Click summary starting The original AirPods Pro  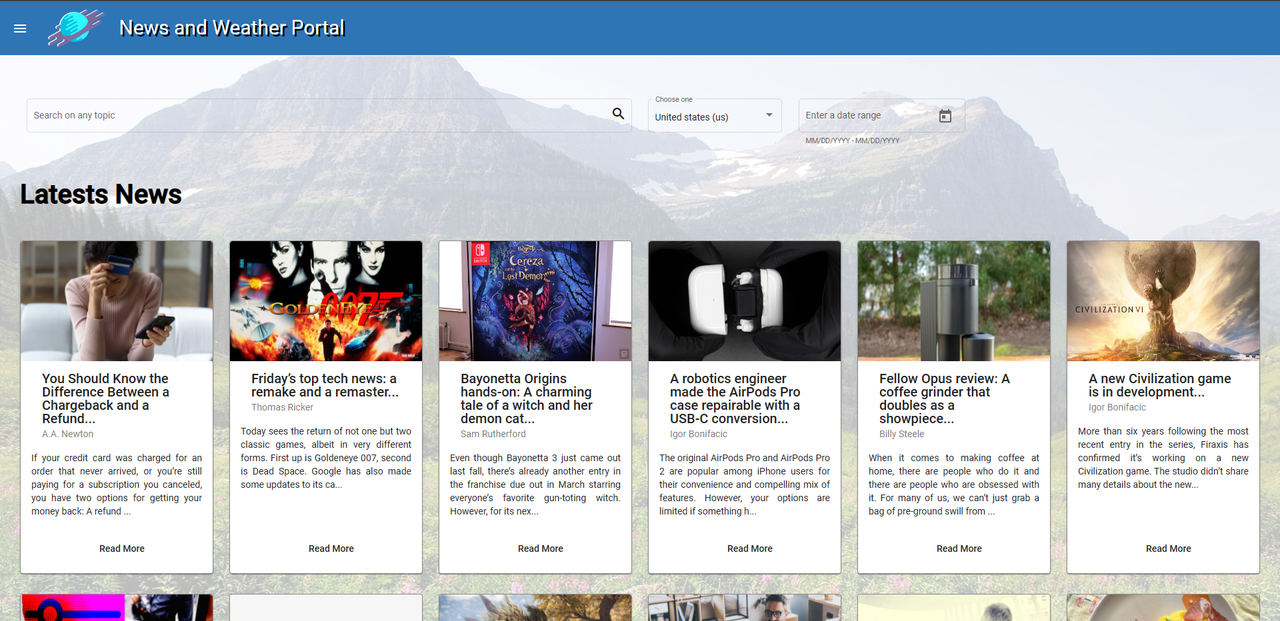[745, 485]
